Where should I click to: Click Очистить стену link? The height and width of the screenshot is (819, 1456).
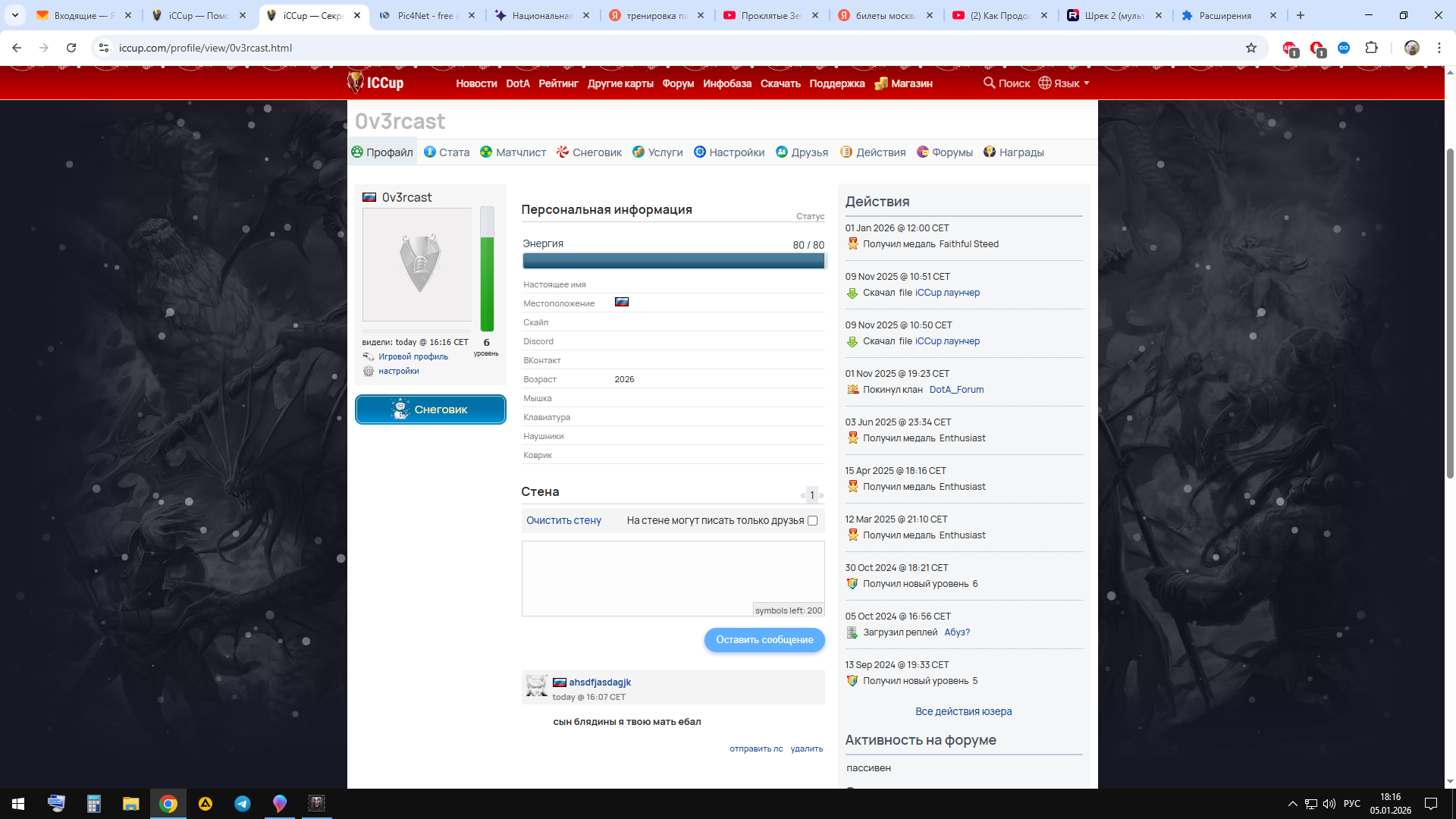coord(563,520)
